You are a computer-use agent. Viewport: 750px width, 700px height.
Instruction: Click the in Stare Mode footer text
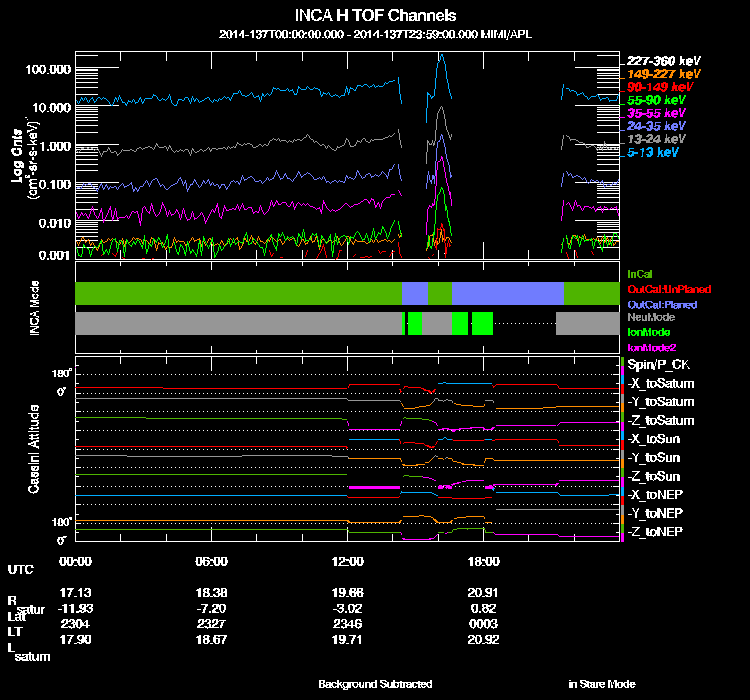pyautogui.click(x=601, y=684)
